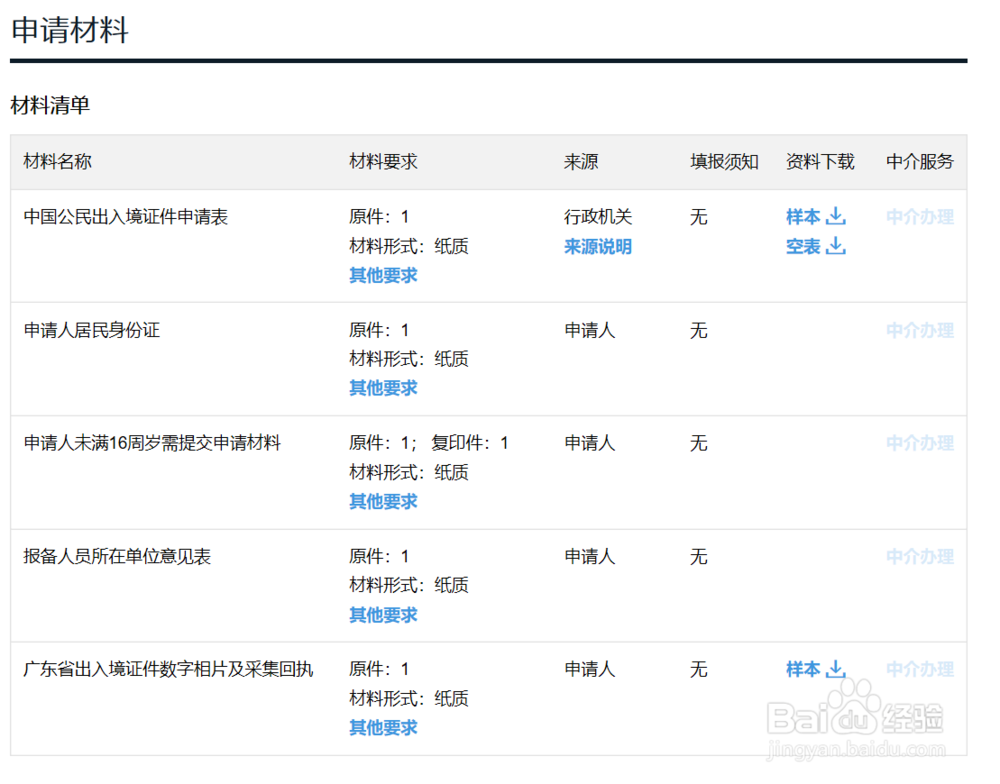Click the download icon for 广东省数字相片 样本
Viewport: 1000px width, 784px height.
point(836,670)
